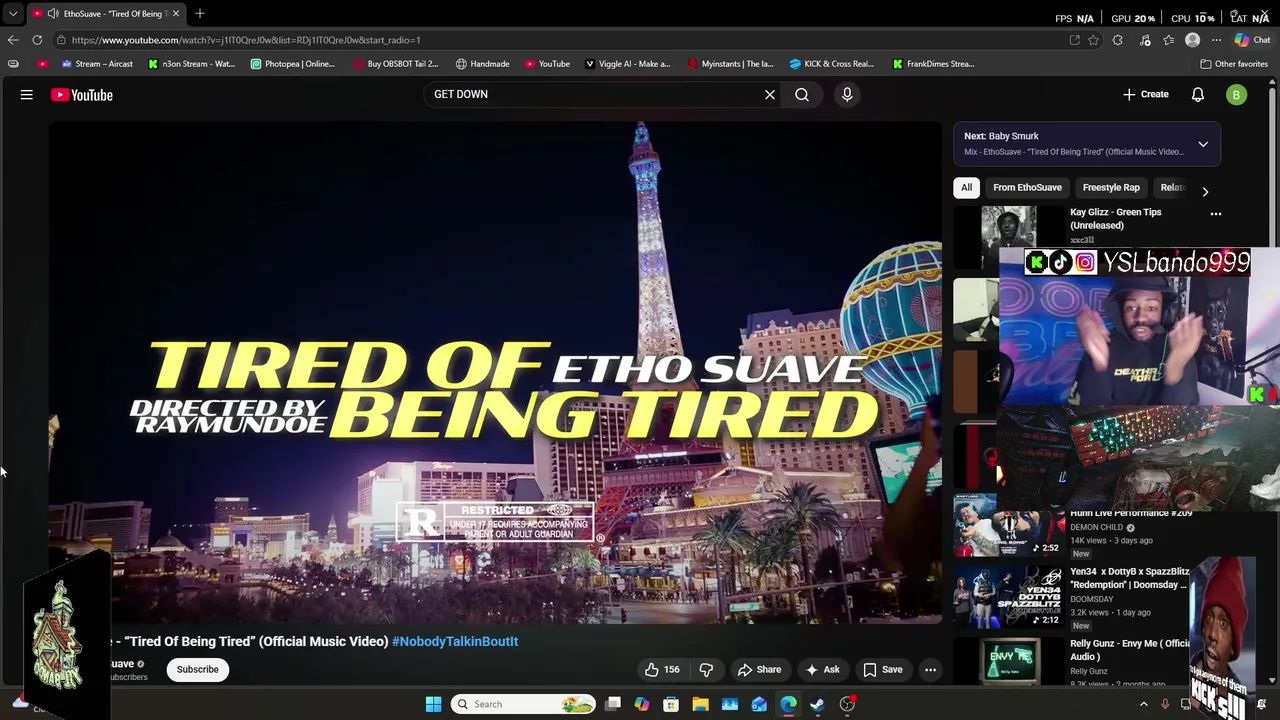The image size is (1280, 720).
Task: Open Task View on the taskbar
Action: point(613,704)
